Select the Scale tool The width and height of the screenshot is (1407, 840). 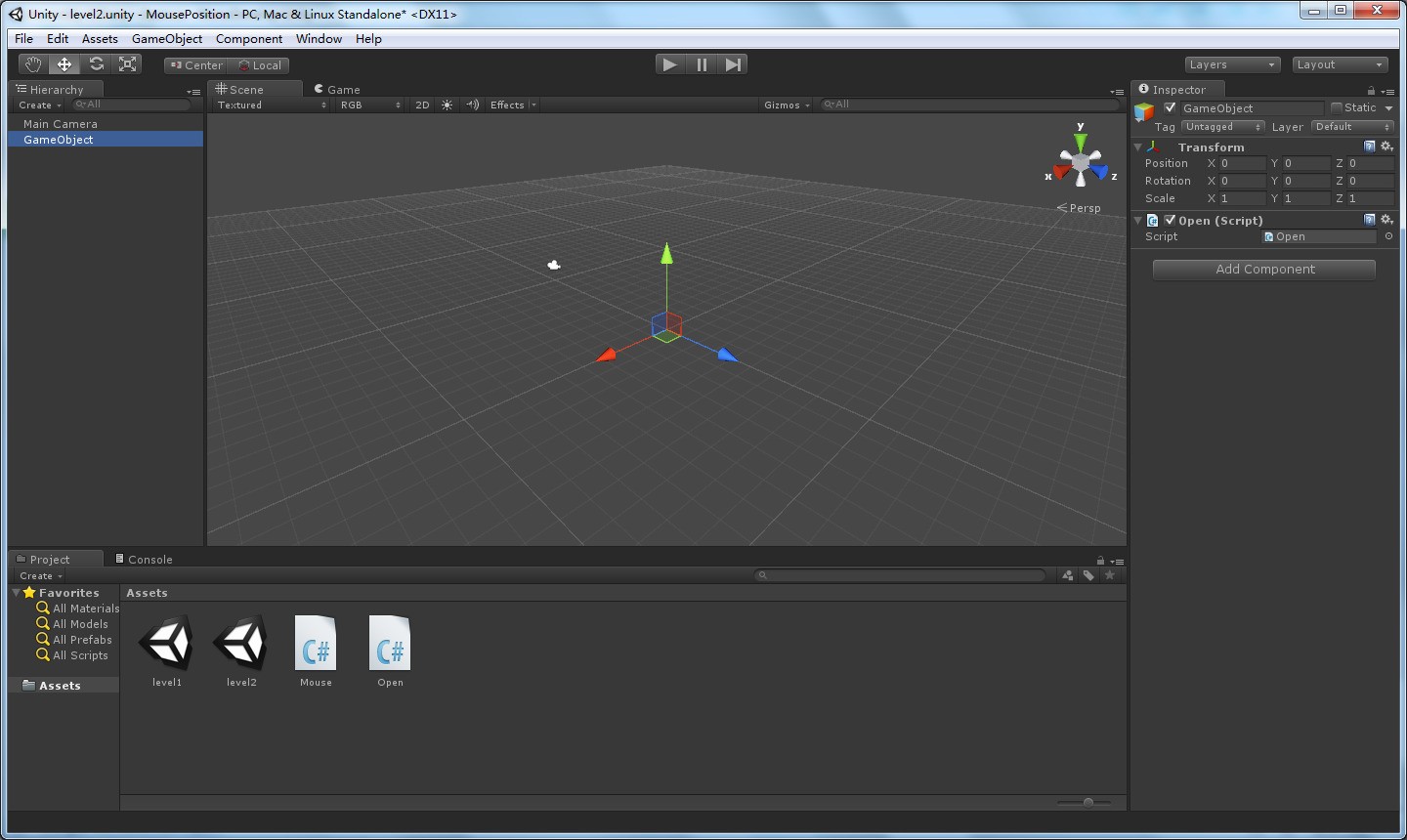(x=127, y=63)
